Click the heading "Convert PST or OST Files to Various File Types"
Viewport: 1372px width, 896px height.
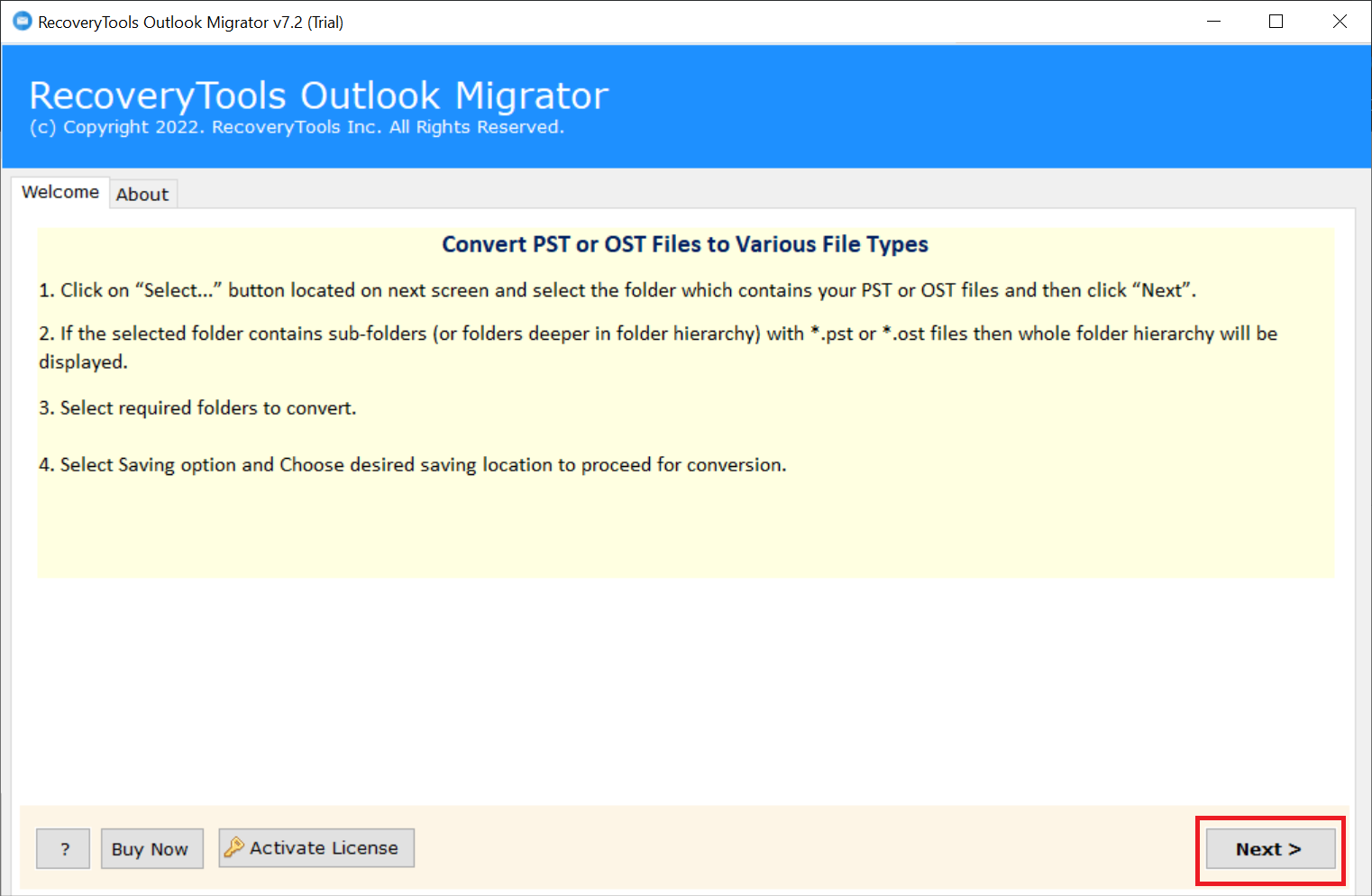coord(685,244)
